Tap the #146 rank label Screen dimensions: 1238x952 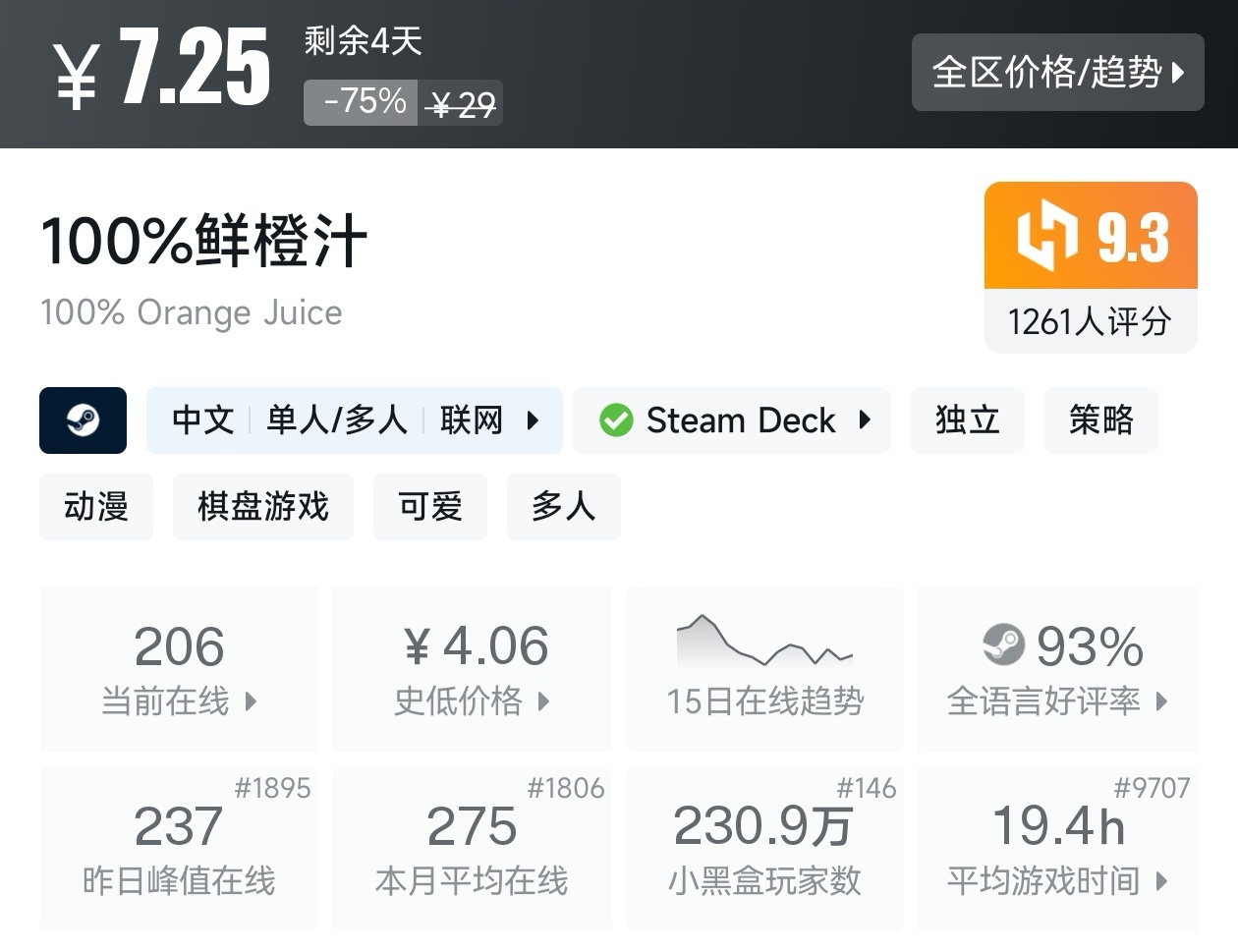(x=866, y=788)
